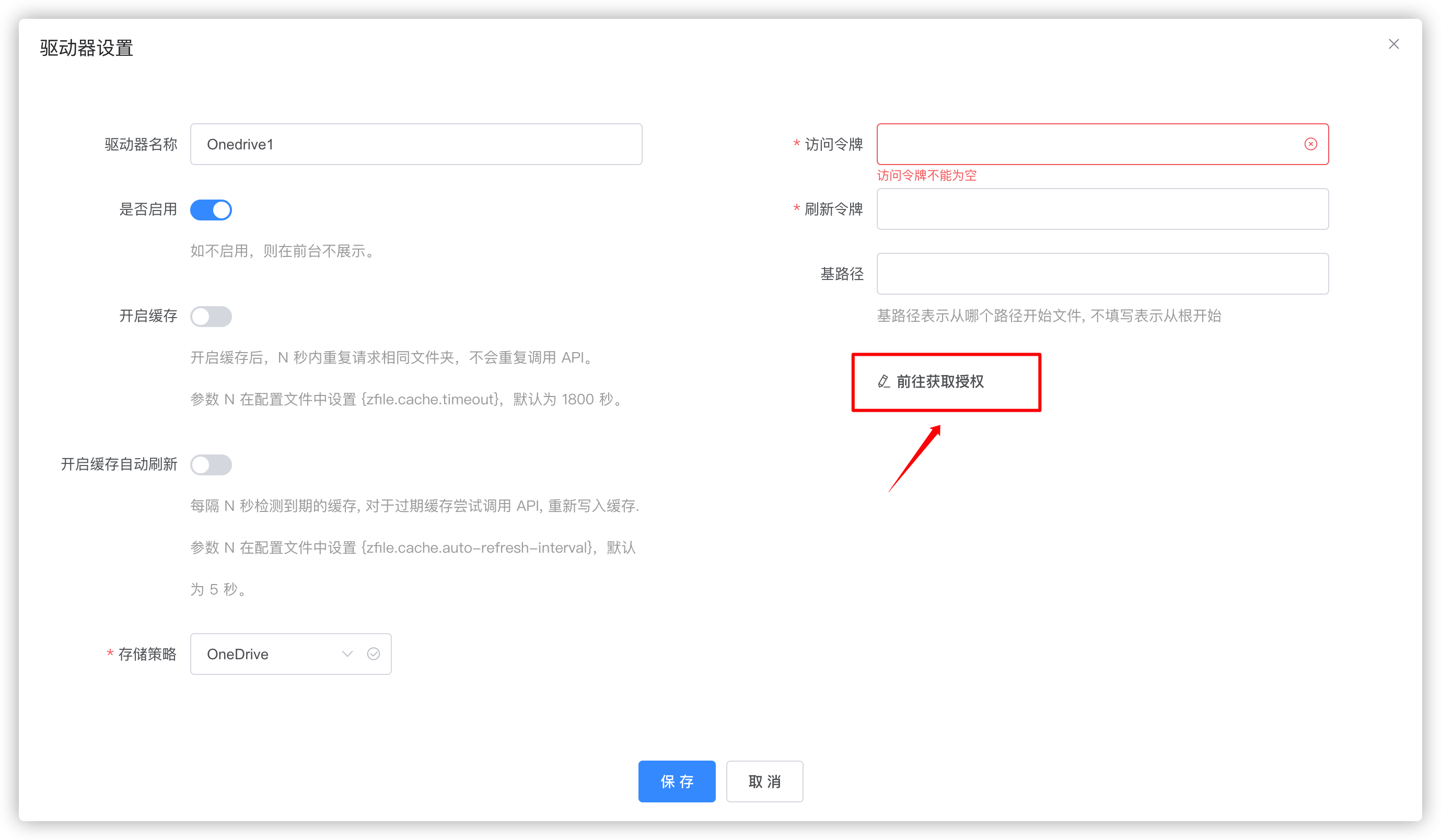Close the 驱动器设置 dialog with X

pos(1393,44)
